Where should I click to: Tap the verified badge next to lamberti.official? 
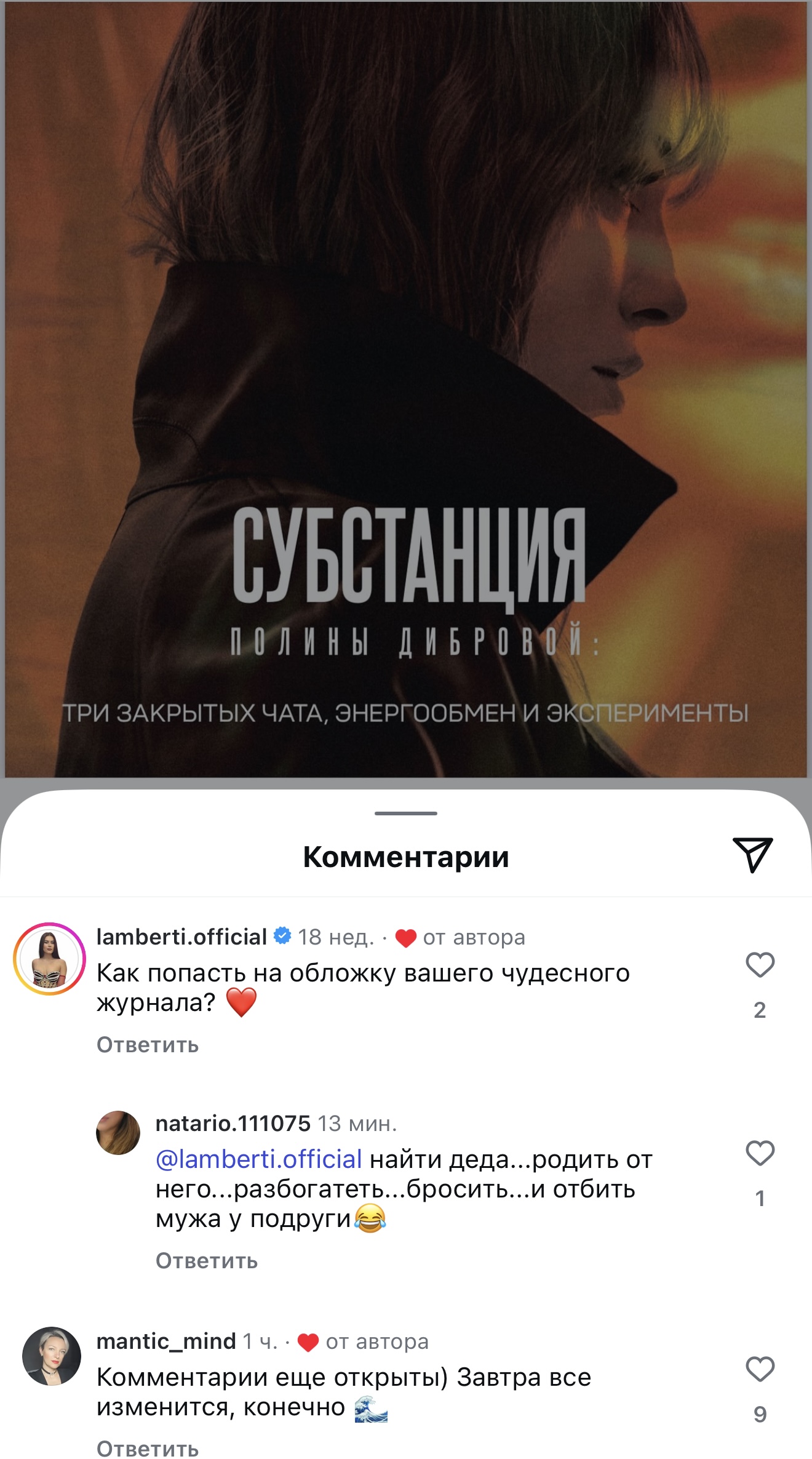point(282,936)
